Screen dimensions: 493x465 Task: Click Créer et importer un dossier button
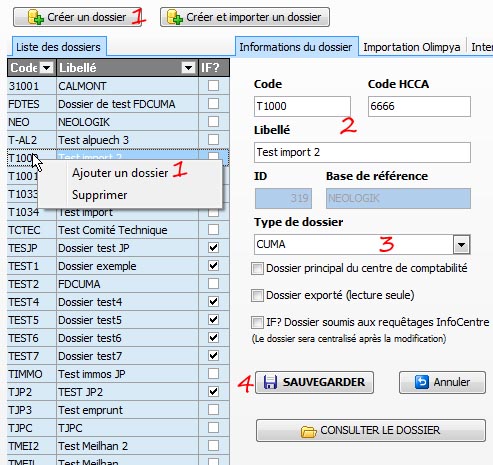click(x=245, y=17)
